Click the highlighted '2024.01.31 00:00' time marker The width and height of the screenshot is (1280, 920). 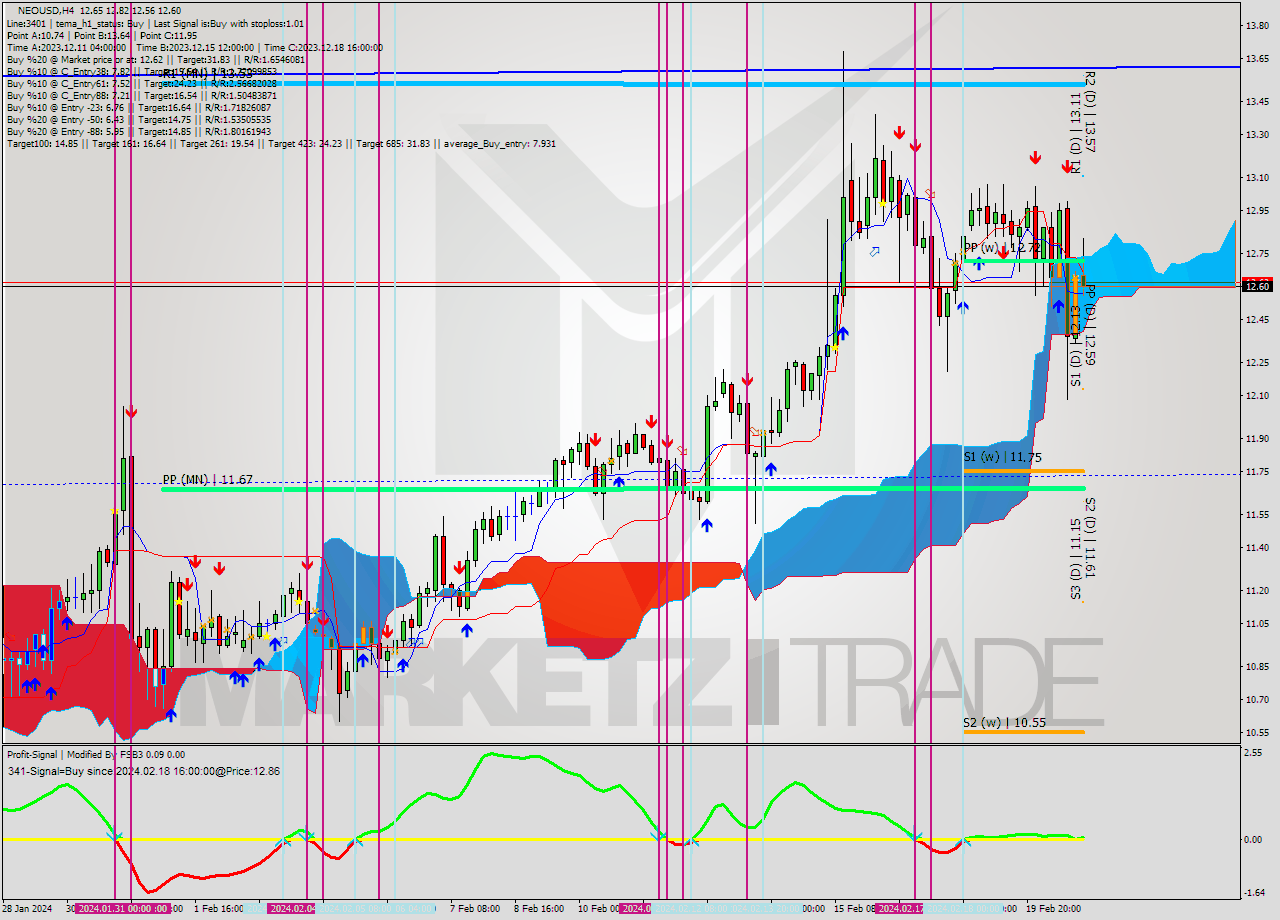click(x=123, y=909)
